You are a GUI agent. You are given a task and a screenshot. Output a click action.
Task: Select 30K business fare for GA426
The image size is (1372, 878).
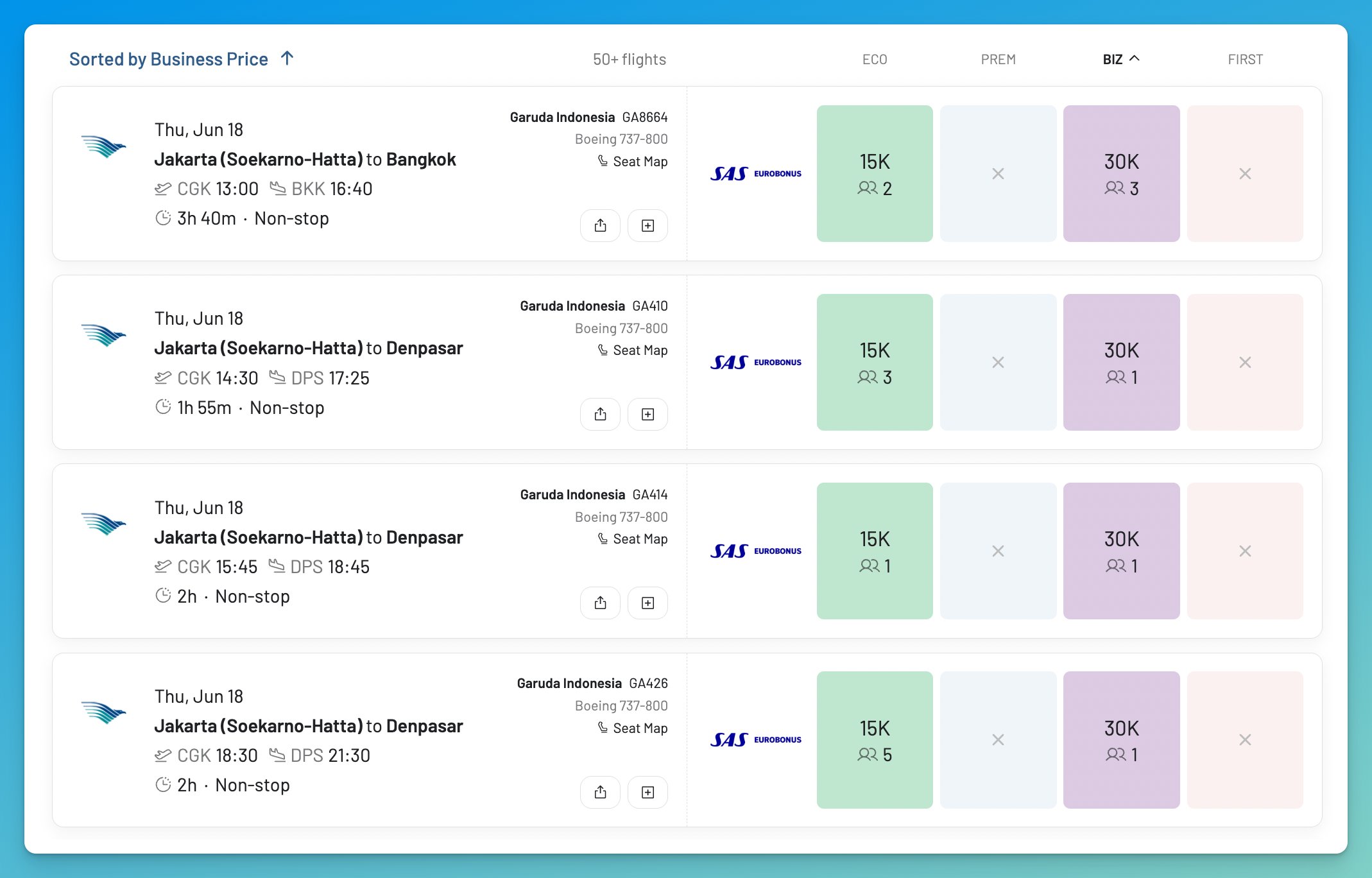tap(1121, 739)
